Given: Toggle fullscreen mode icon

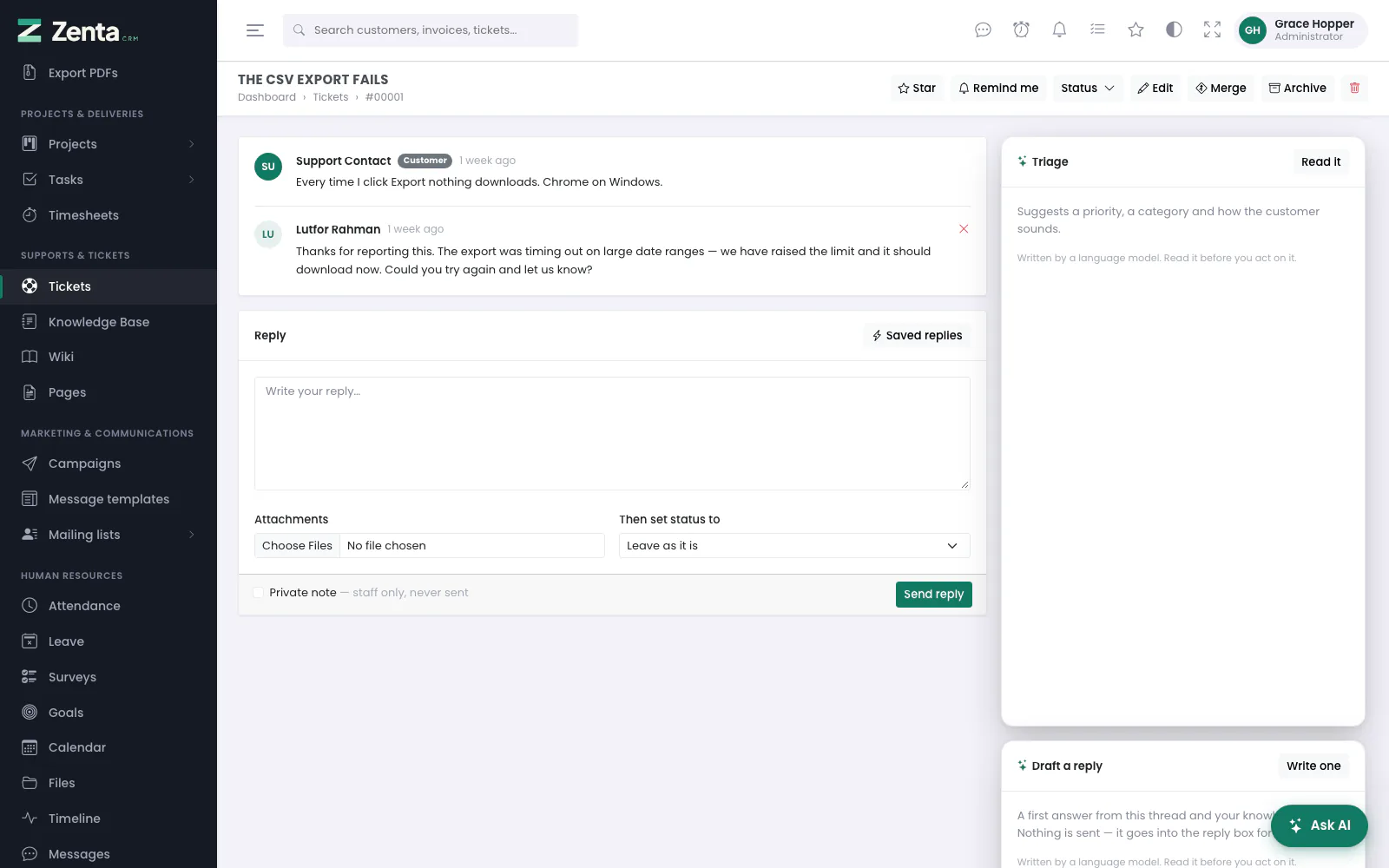Looking at the screenshot, I should pos(1212,30).
